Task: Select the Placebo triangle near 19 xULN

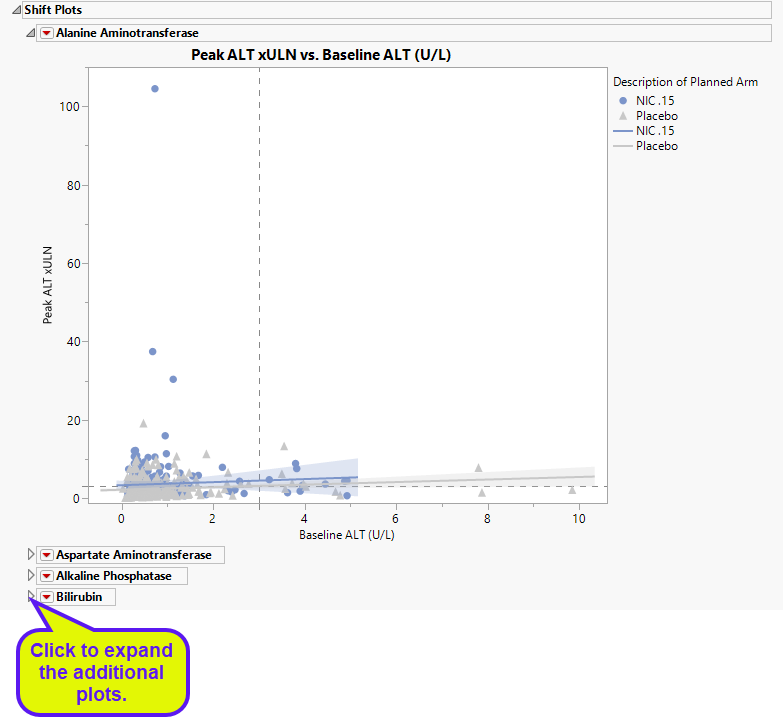Action: (143, 423)
